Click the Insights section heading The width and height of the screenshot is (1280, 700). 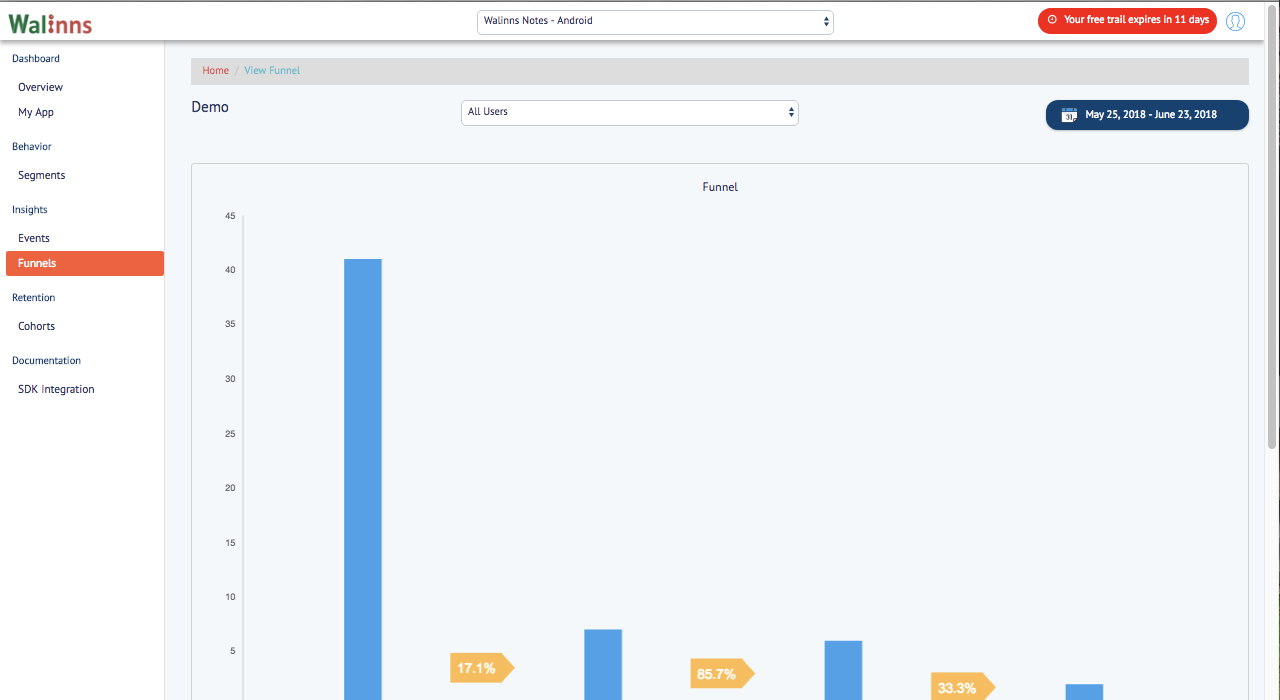click(x=30, y=209)
